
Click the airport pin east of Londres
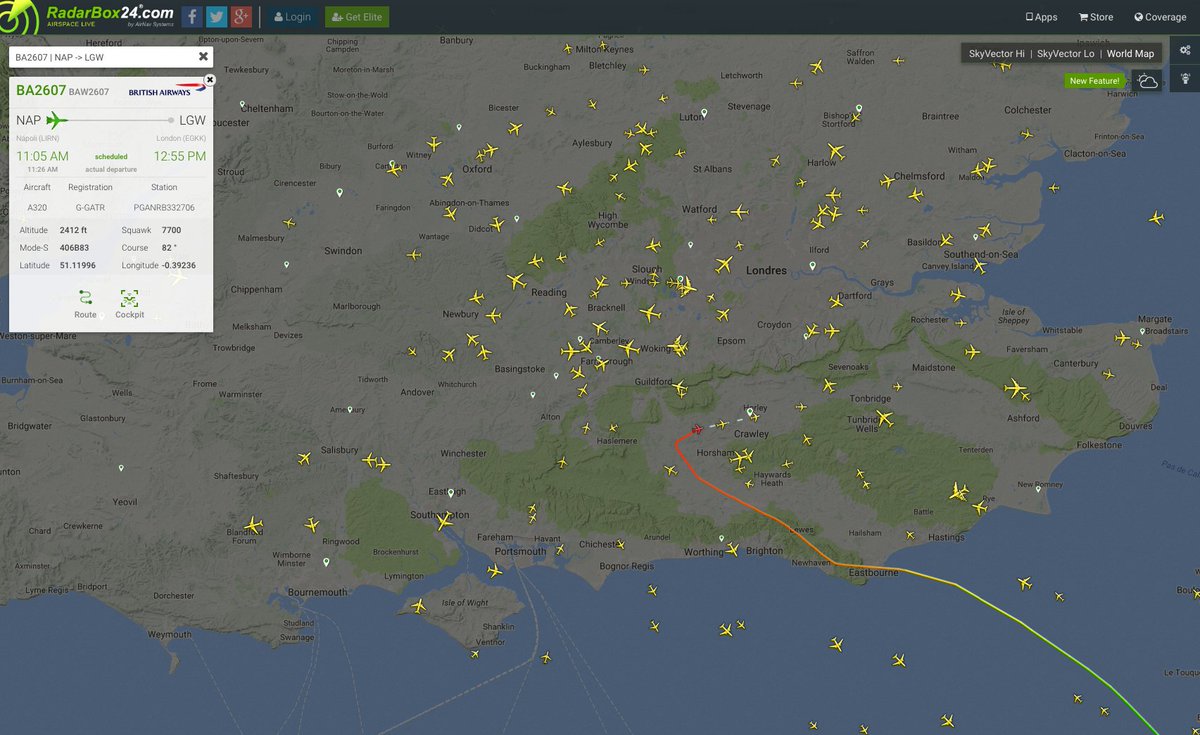812,266
